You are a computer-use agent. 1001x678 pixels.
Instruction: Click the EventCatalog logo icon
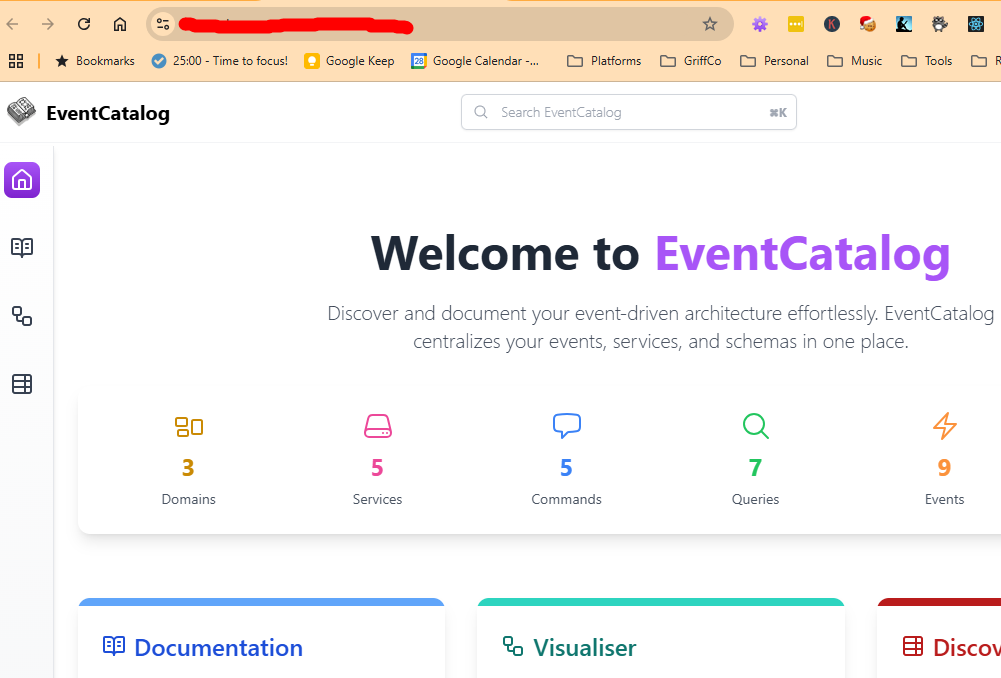(x=21, y=112)
